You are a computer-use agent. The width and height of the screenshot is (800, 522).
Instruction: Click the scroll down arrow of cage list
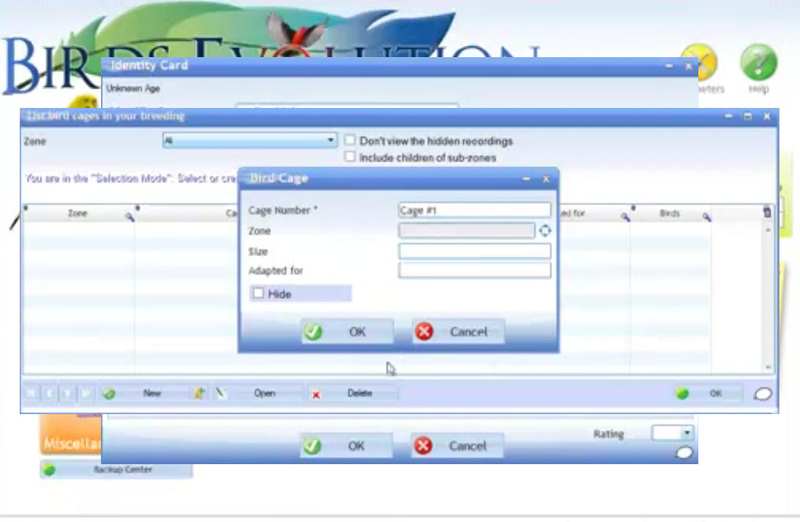tap(768, 367)
